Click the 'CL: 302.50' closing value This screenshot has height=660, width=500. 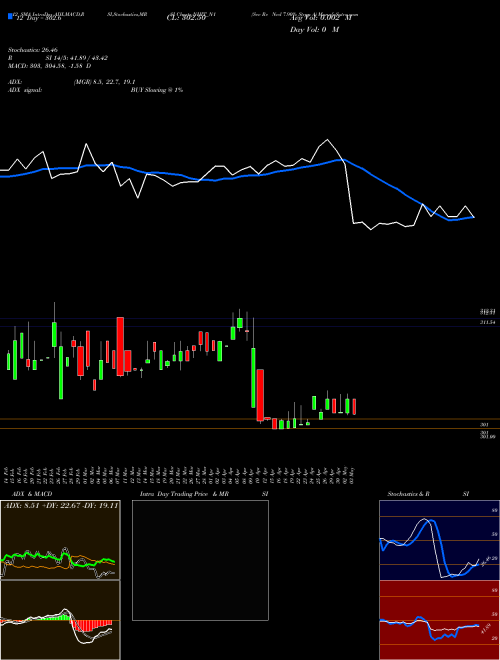click(x=186, y=18)
